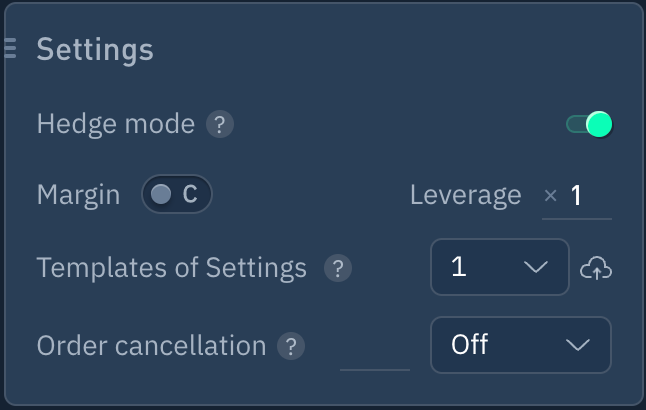Image resolution: width=646 pixels, height=410 pixels.
Task: Click the chevron arrow in the template selector
Action: pos(536,267)
